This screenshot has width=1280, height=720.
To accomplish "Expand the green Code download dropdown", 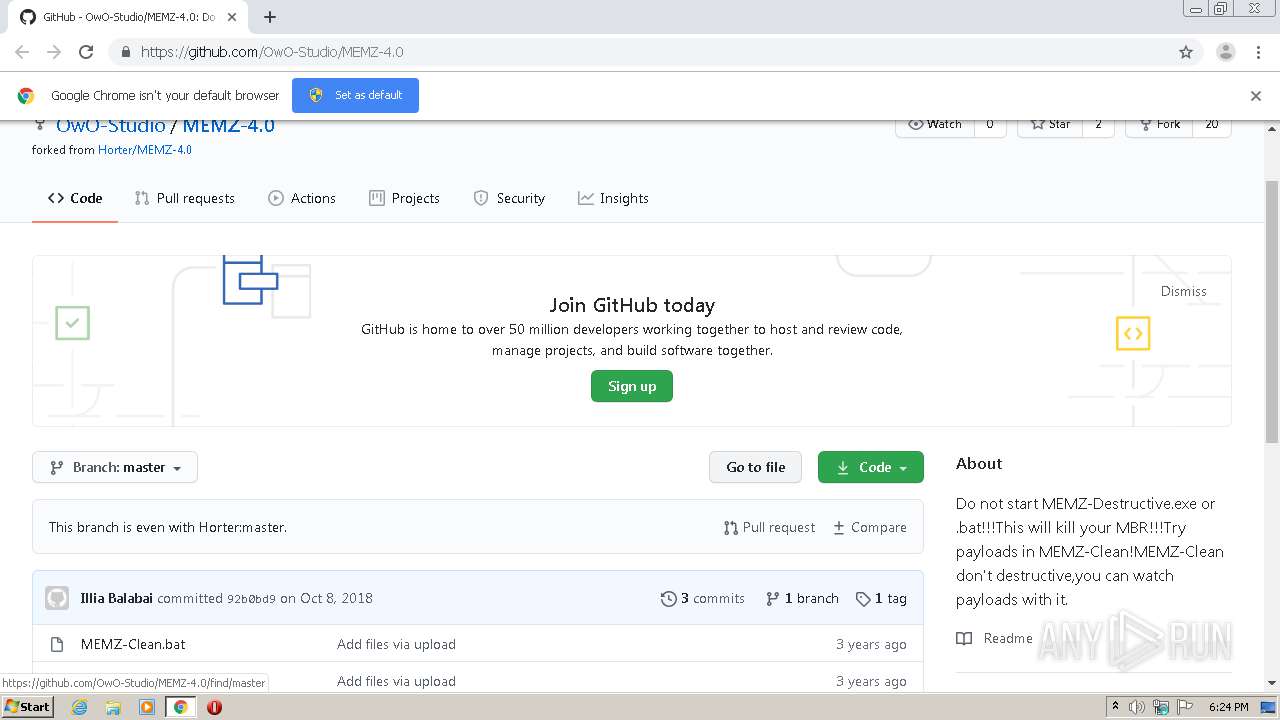I will [871, 467].
